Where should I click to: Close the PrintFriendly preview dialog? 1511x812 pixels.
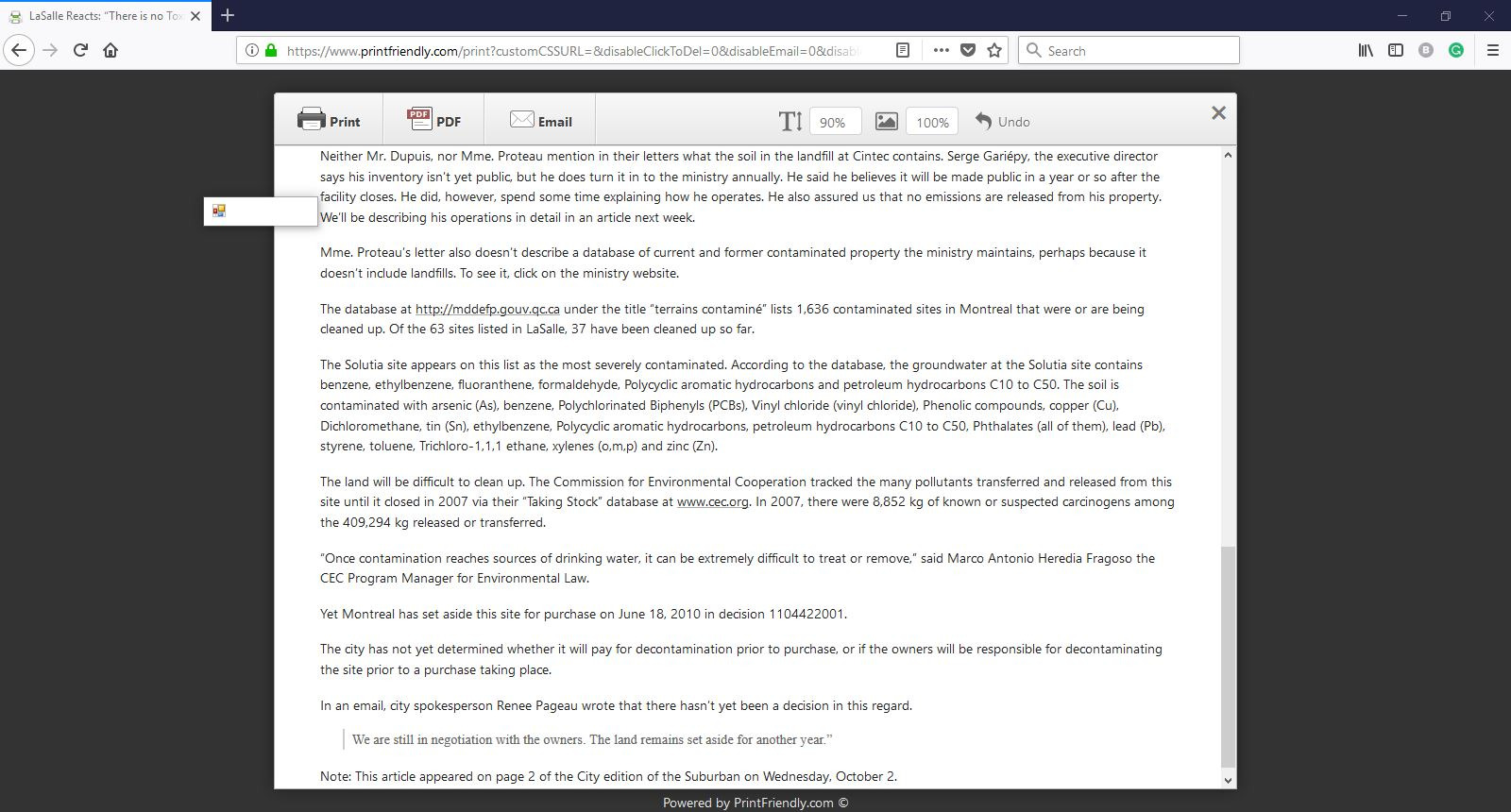click(1218, 112)
